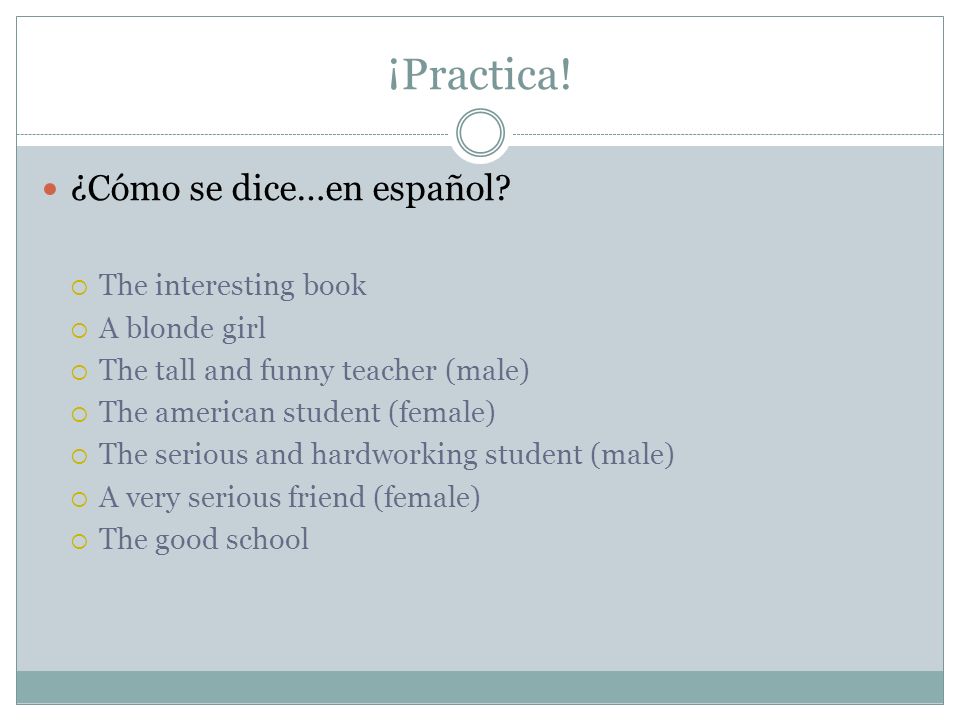Select the ¿Cómo se dice...en español? text
The image size is (960, 720).
point(290,189)
